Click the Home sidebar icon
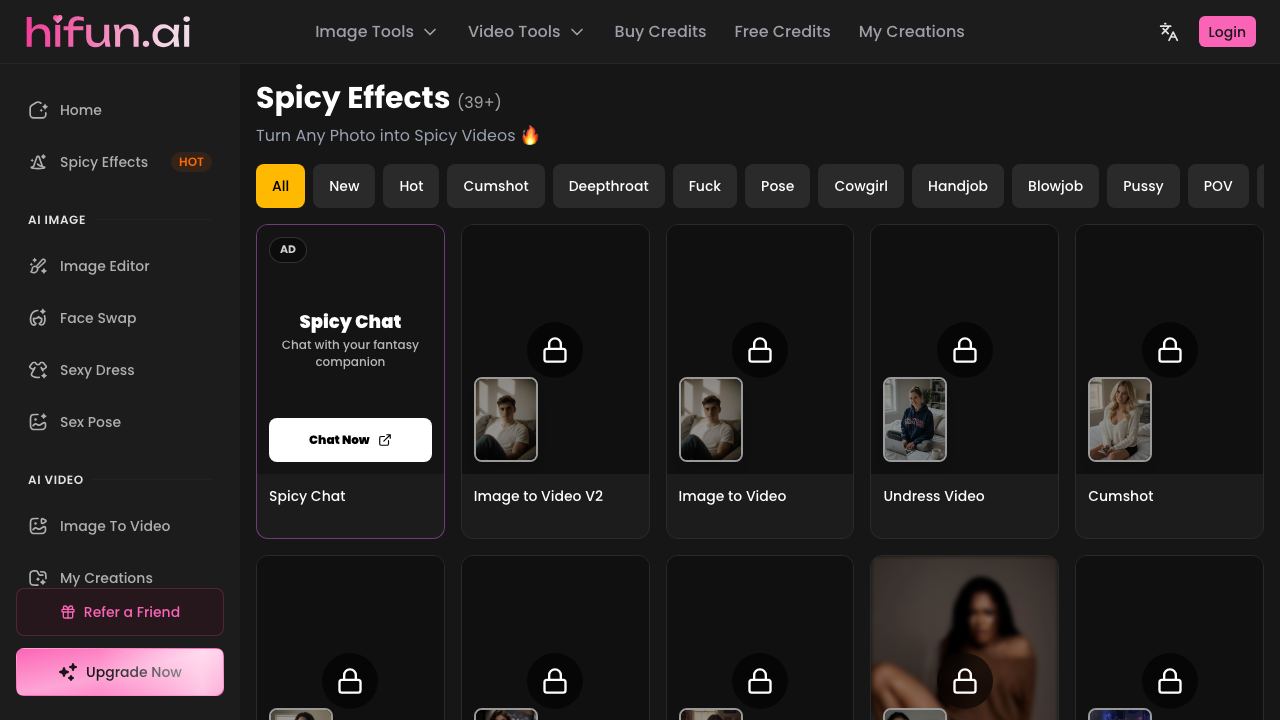The height and width of the screenshot is (720, 1280). 38,110
